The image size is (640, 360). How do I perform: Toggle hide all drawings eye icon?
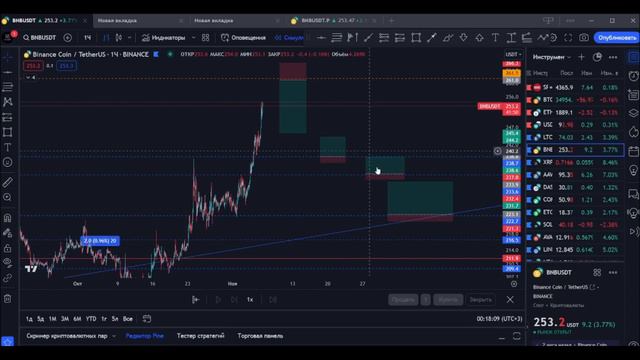coord(7,262)
